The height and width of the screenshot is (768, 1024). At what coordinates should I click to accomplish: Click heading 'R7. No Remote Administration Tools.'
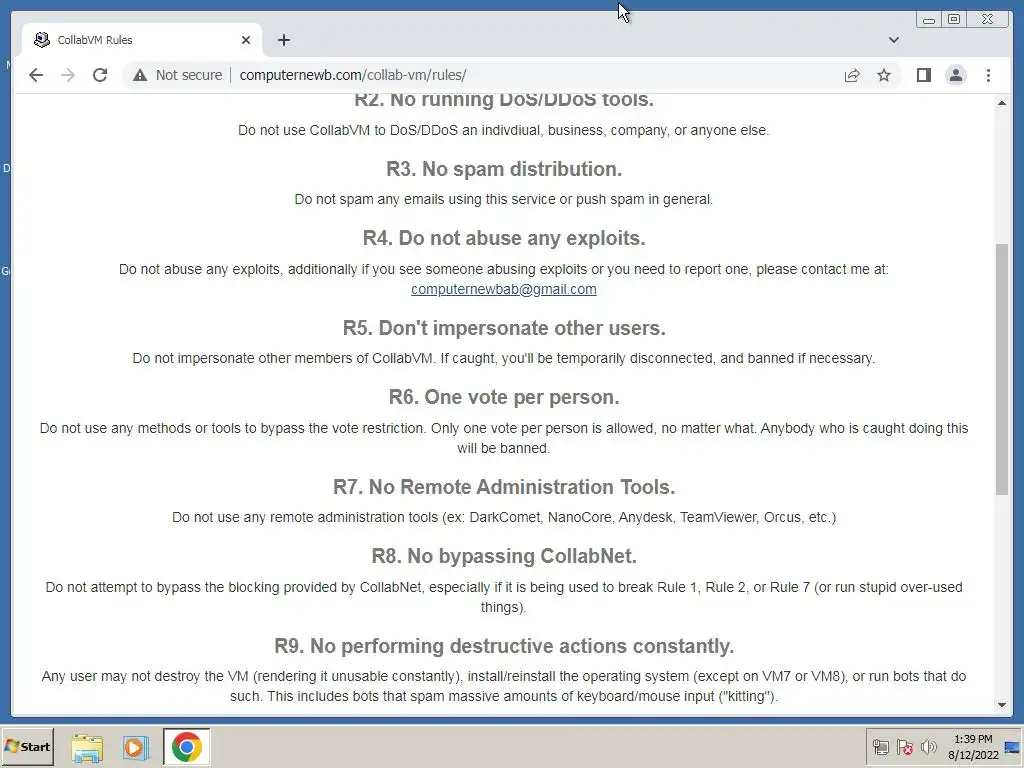point(504,487)
